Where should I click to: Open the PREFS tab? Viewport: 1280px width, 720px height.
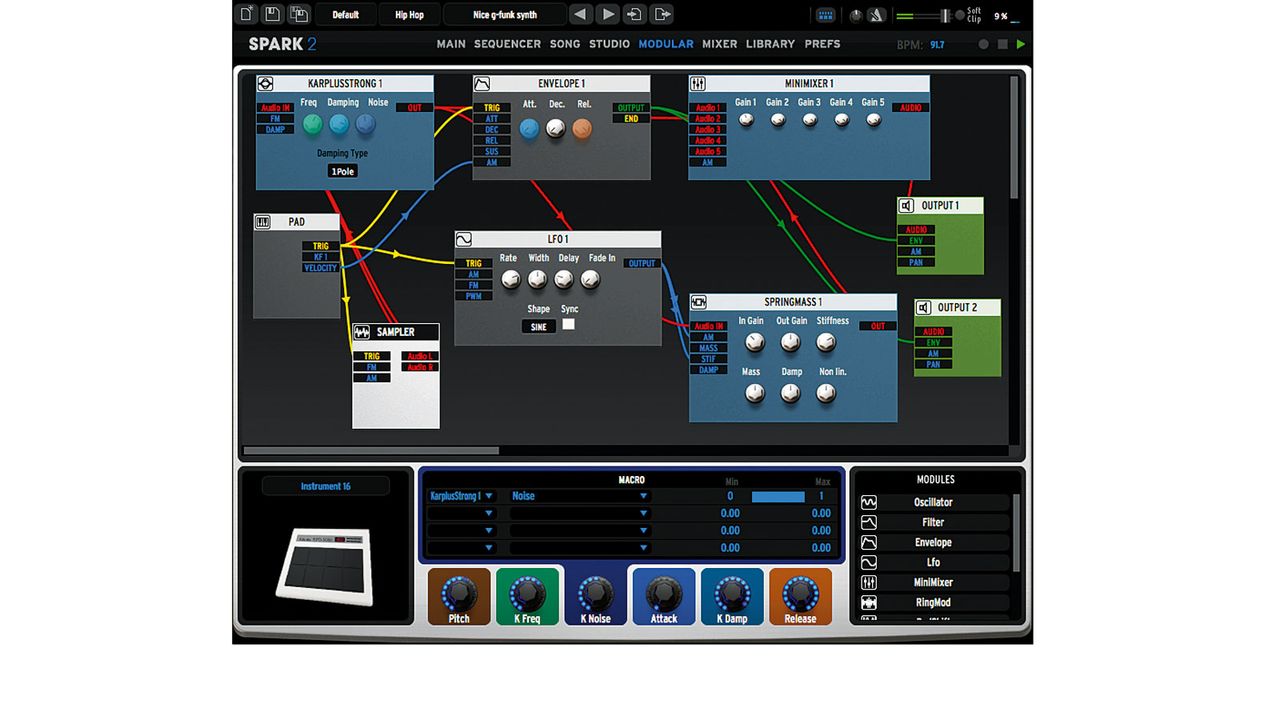822,44
